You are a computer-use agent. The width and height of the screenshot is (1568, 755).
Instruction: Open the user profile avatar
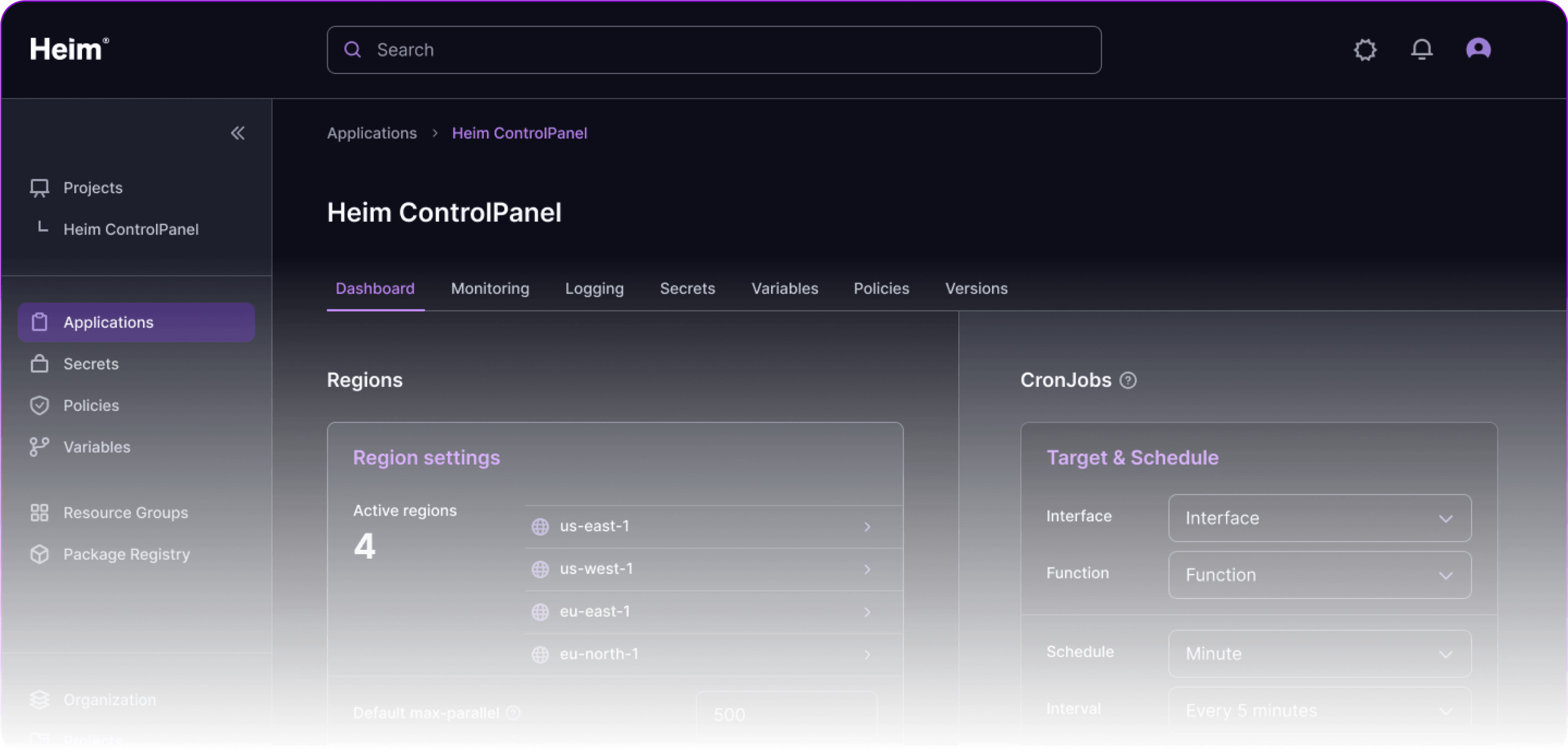(x=1478, y=49)
